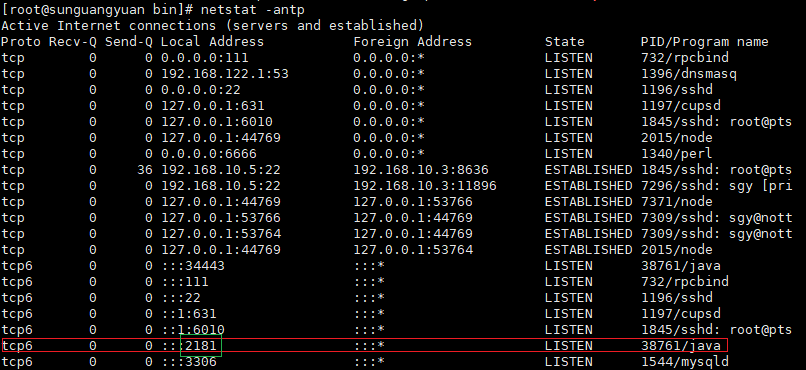
Task: Select local address :::34443
Action: 193,266
